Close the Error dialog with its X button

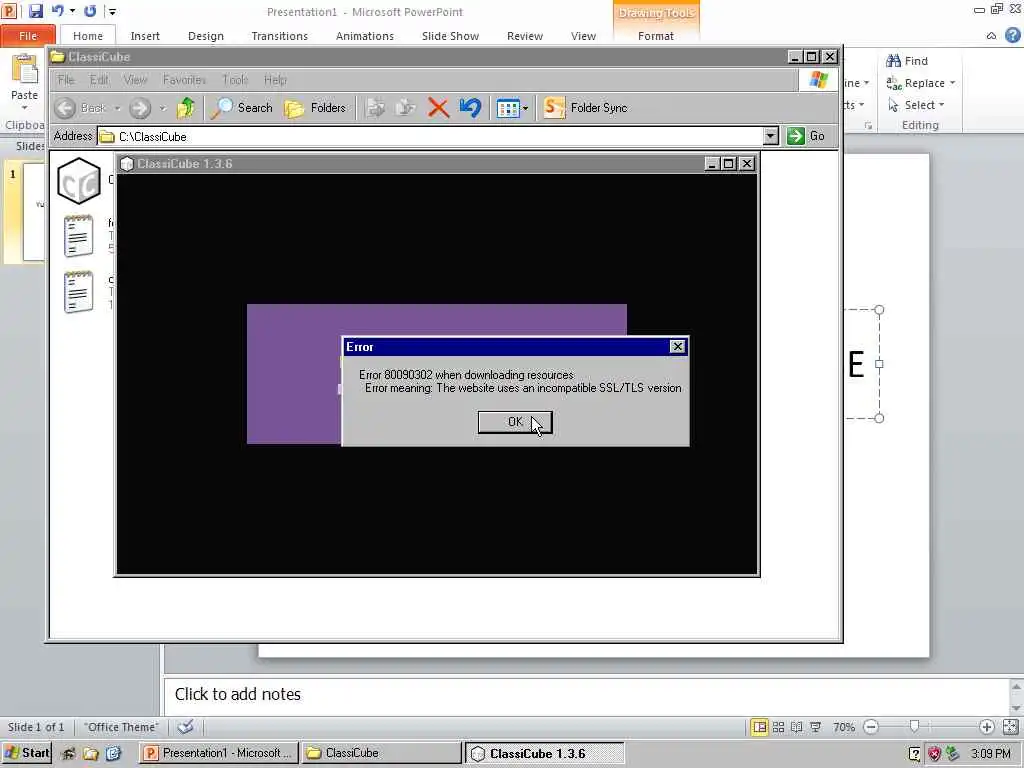coord(678,347)
